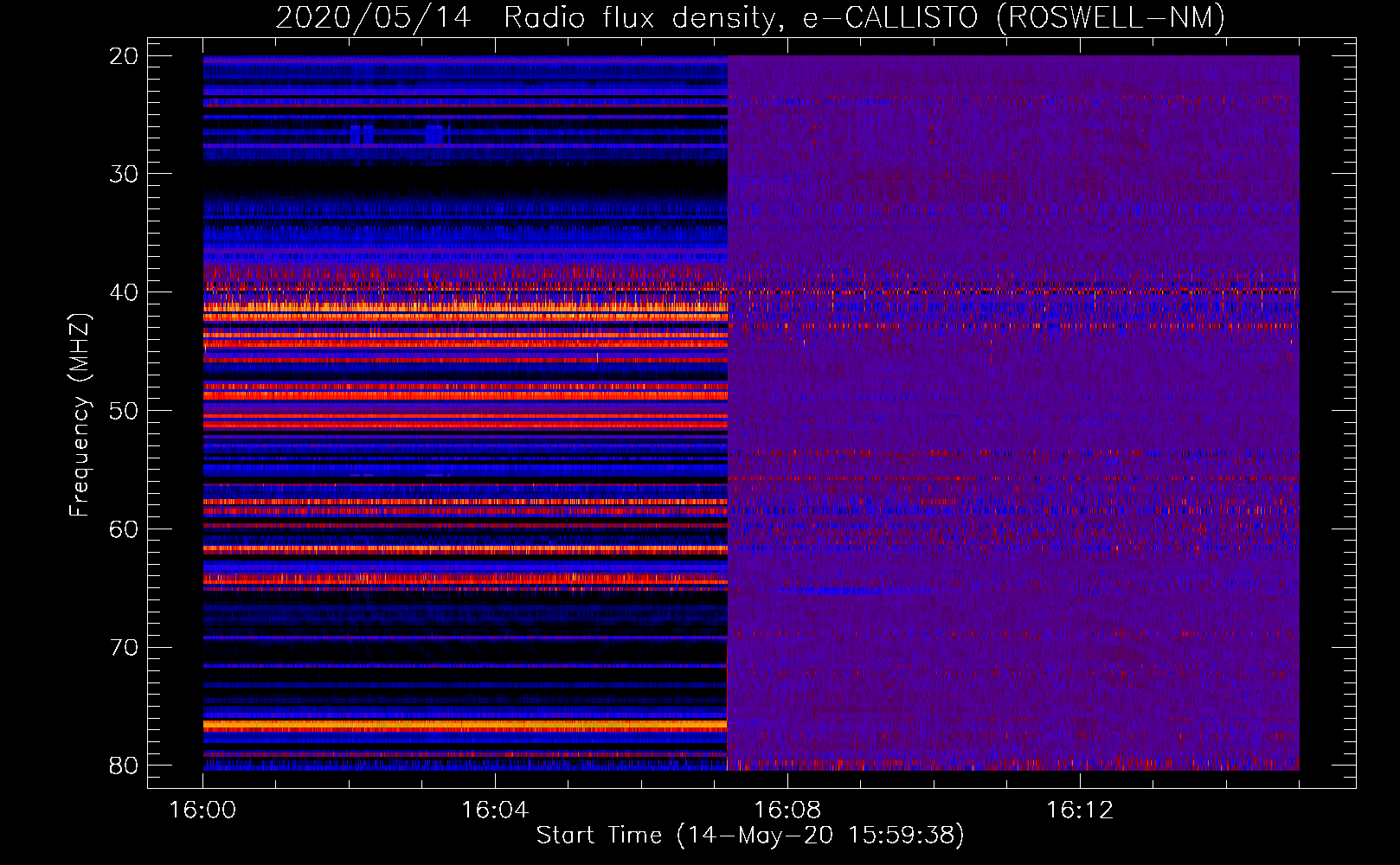Click the 'Start Time (14-May-20 15:59:38)' label
This screenshot has height=865, width=1400.
pyautogui.click(x=750, y=836)
